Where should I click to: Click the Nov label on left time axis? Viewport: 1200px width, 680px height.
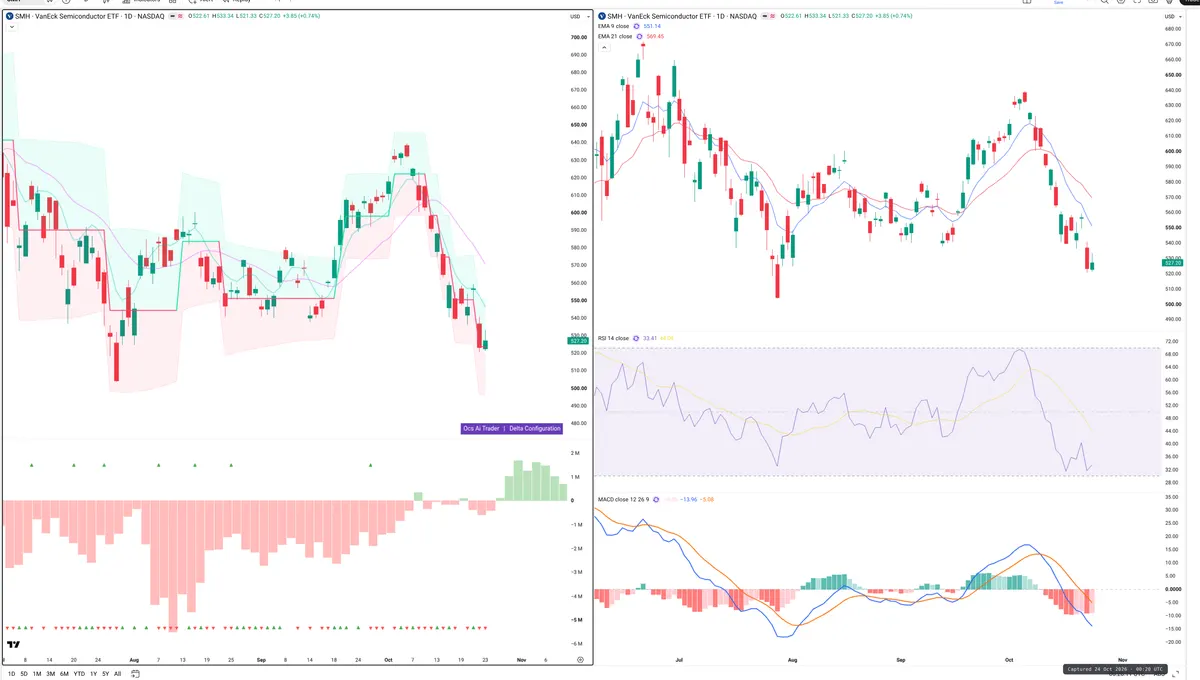[x=521, y=660]
